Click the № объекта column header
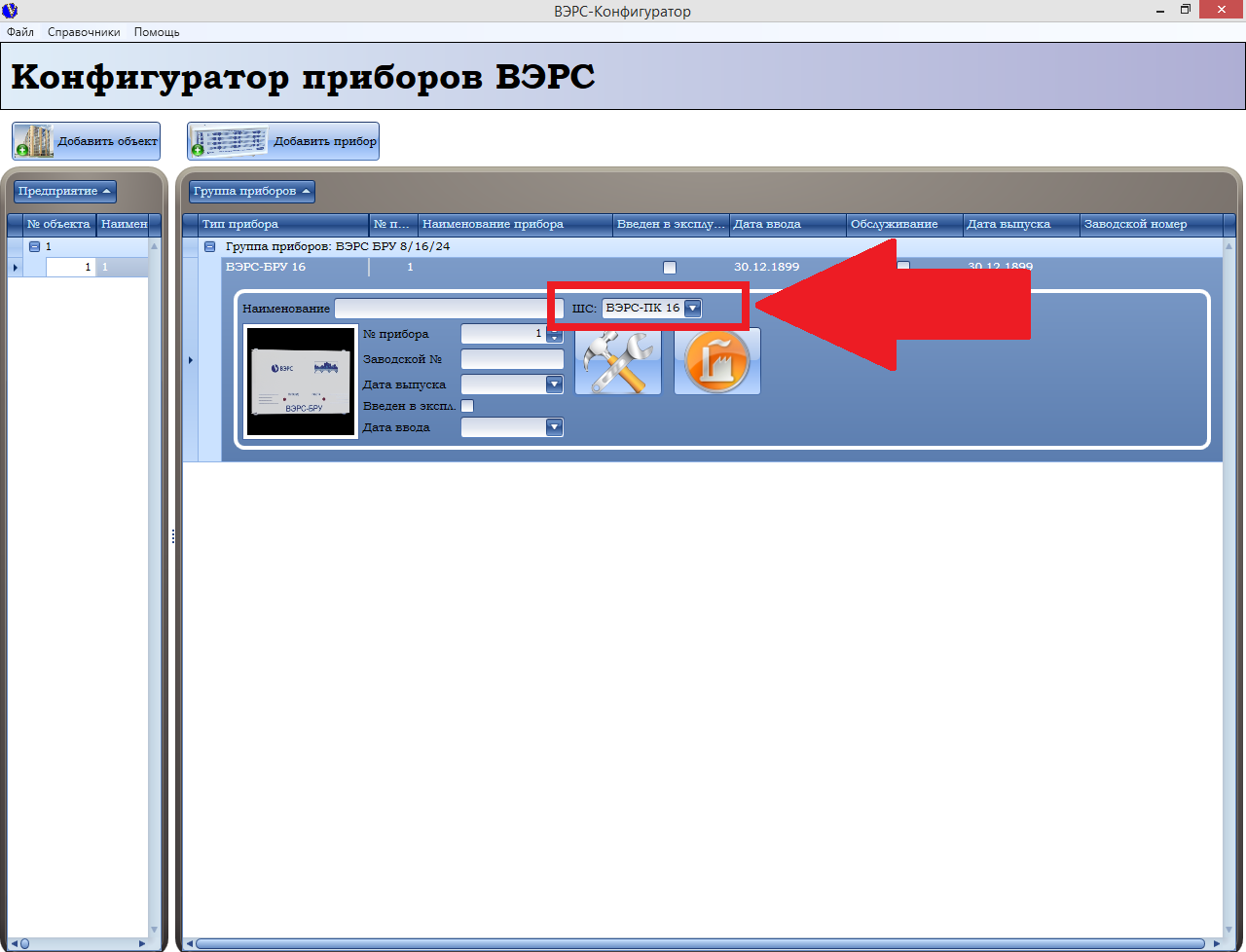This screenshot has width=1246, height=952. coord(59,224)
